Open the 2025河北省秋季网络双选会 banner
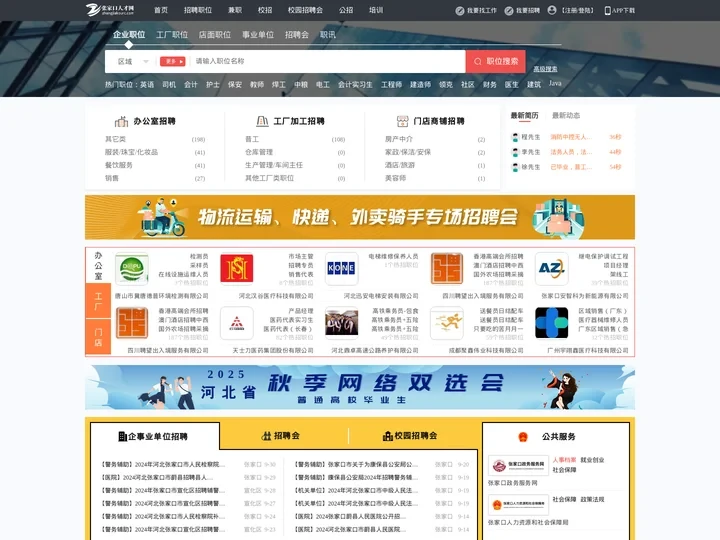 point(360,387)
